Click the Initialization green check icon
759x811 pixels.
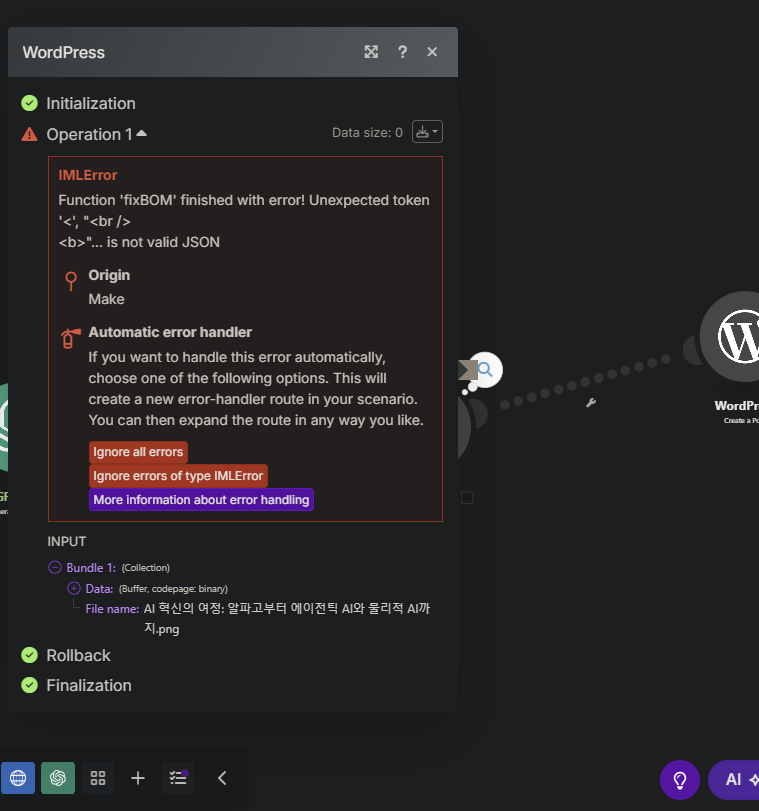(x=29, y=103)
